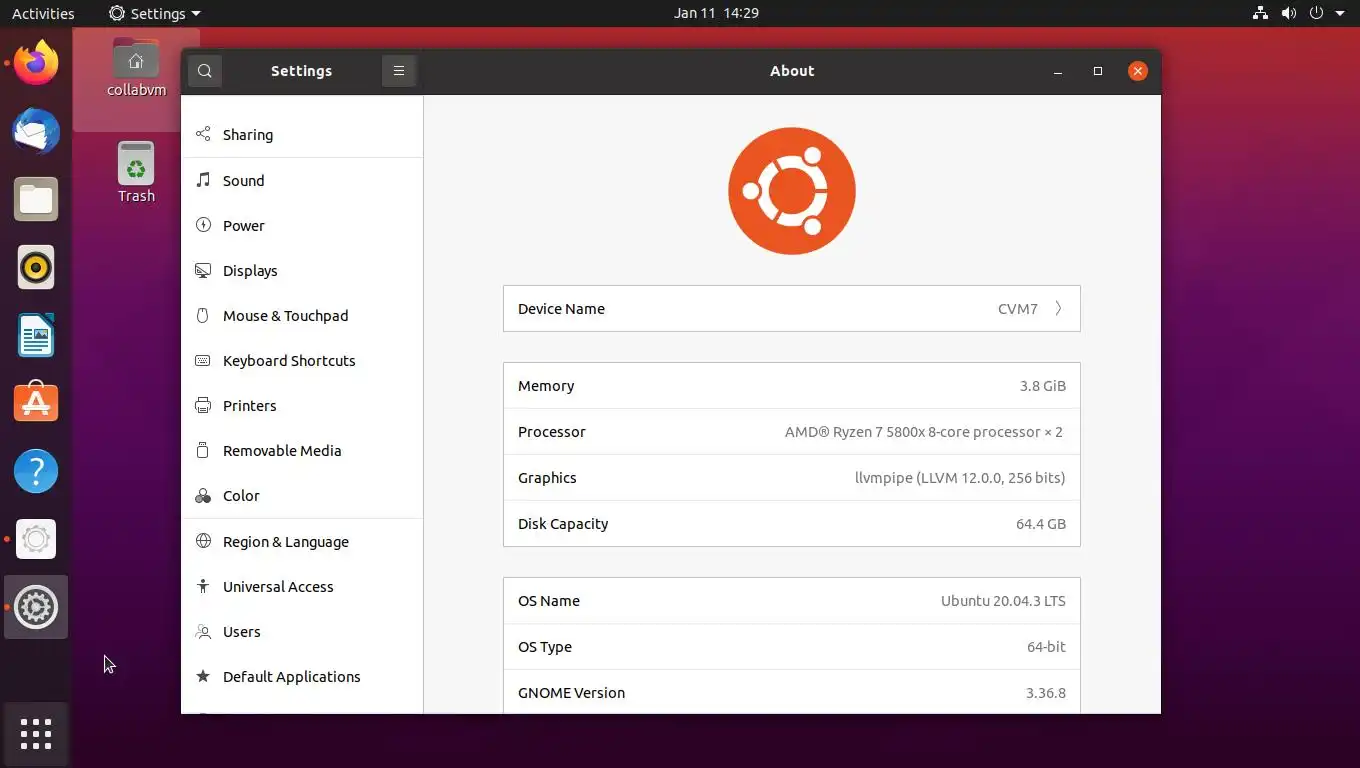Click the Trash icon on desktop

tap(136, 173)
